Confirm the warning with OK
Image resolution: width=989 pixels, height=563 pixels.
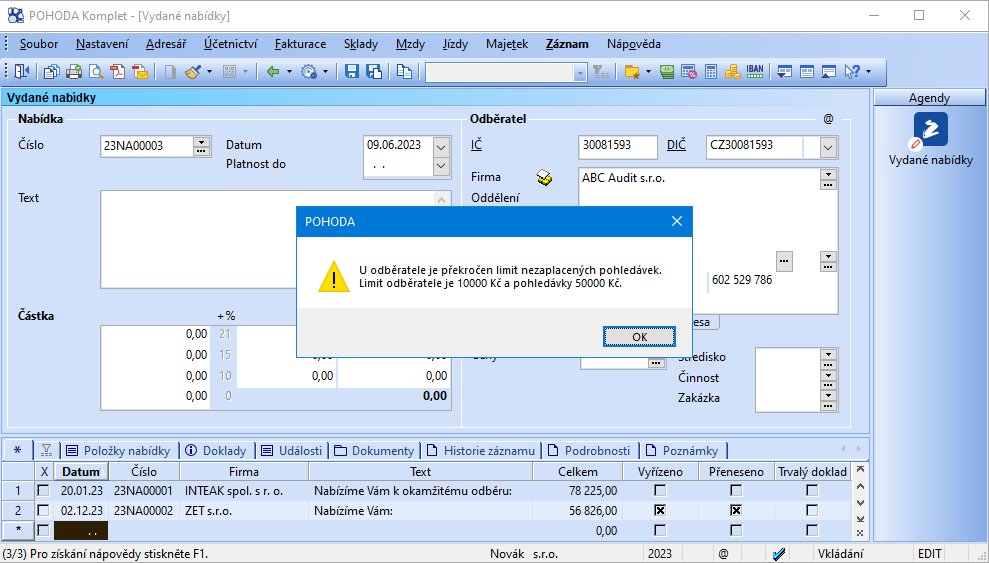click(639, 337)
